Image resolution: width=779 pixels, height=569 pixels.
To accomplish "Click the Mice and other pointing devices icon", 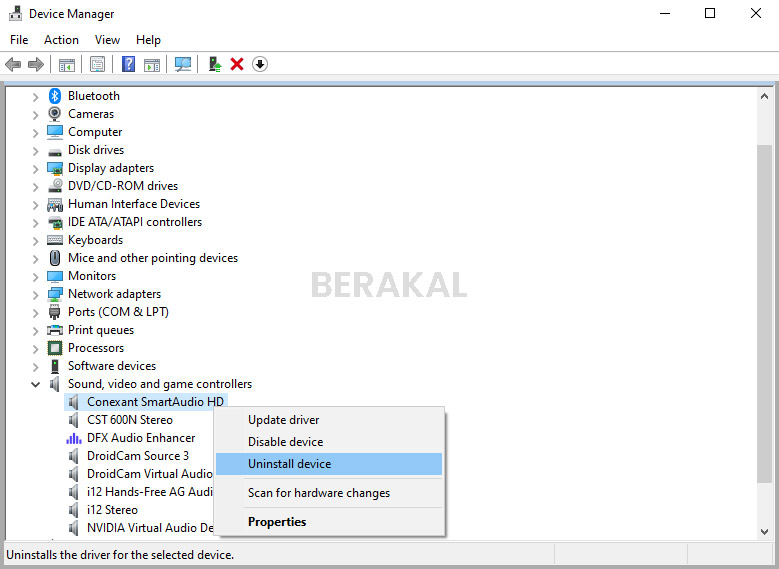I will pyautogui.click(x=55, y=258).
